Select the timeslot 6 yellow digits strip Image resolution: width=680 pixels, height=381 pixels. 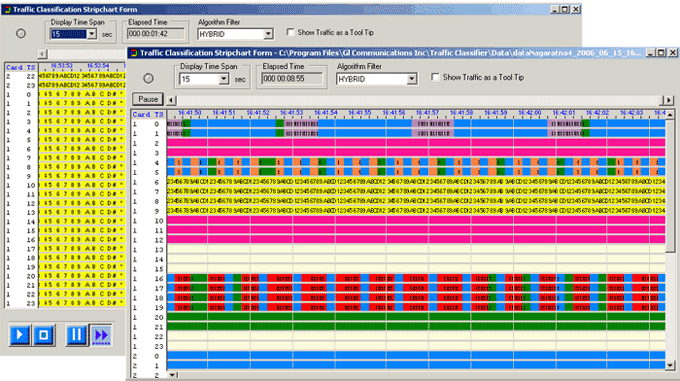(x=416, y=182)
